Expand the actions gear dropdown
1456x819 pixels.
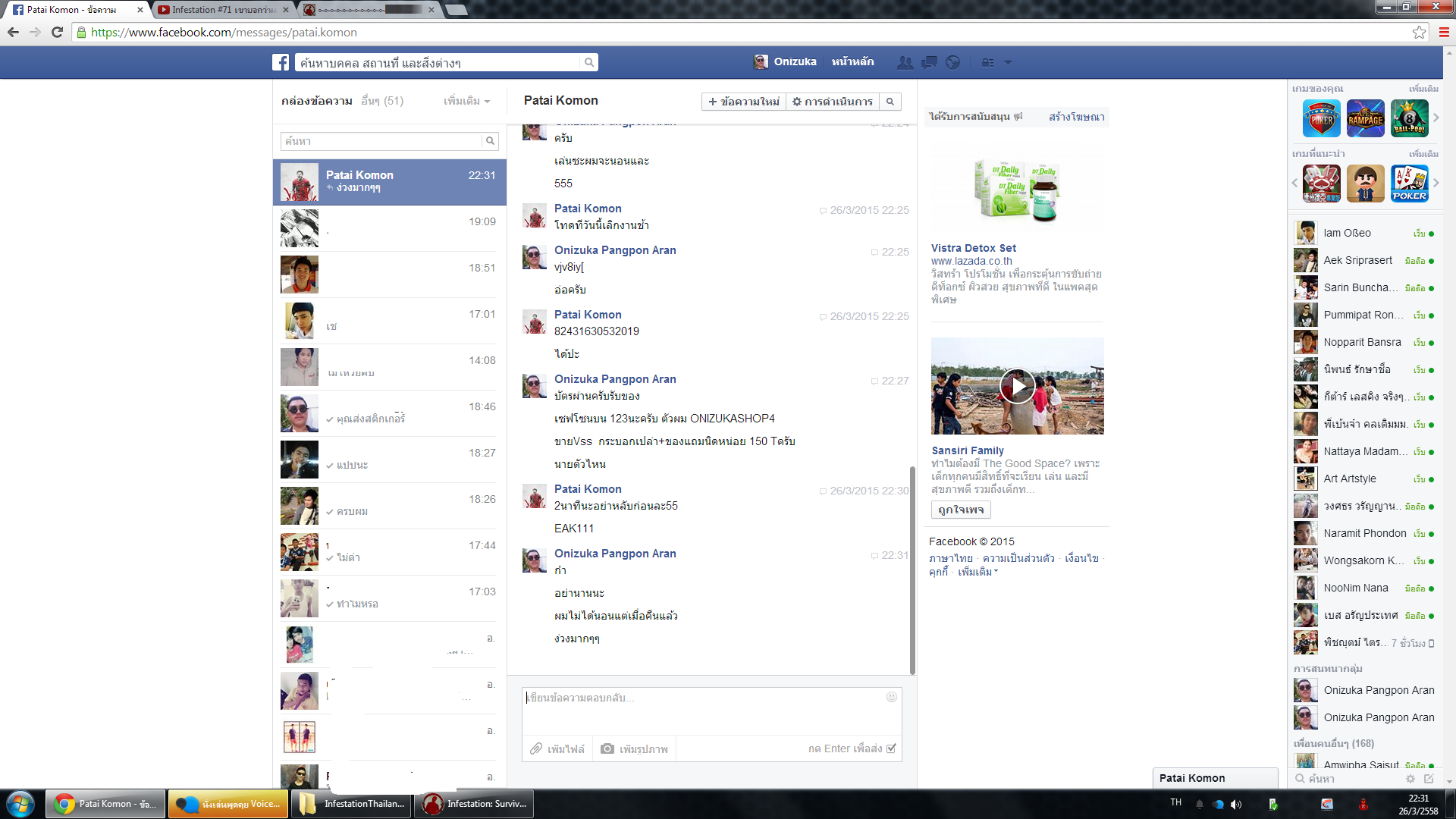click(832, 102)
